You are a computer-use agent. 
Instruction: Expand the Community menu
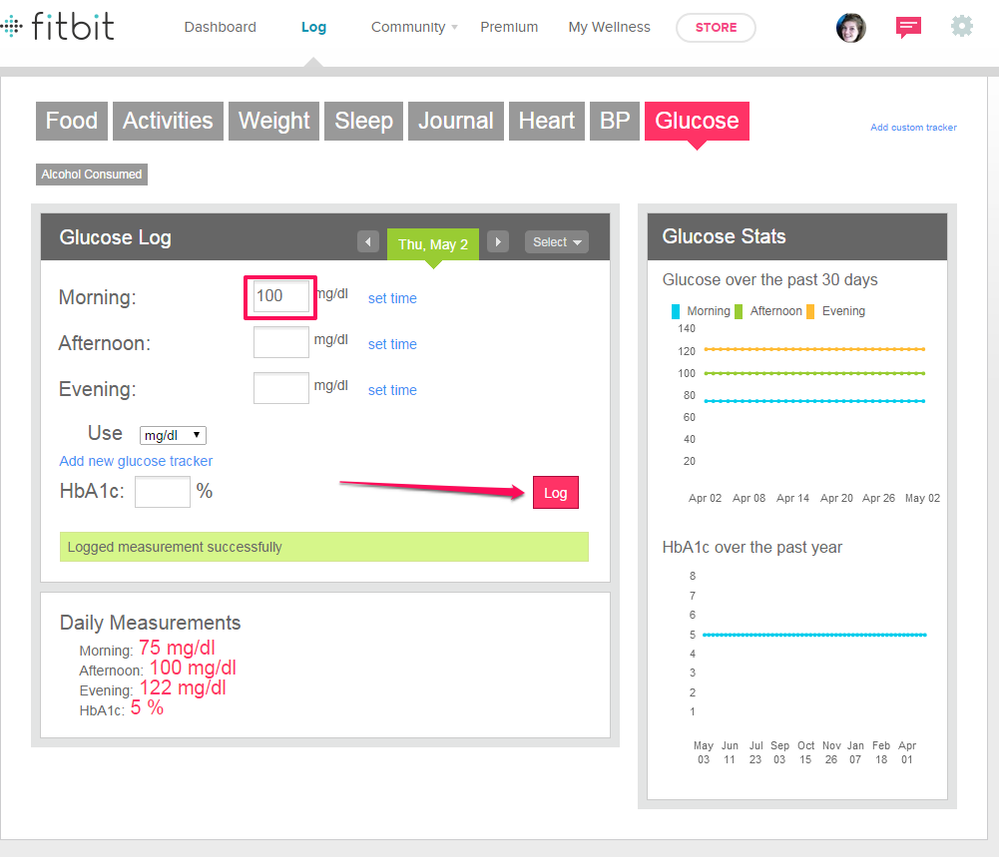point(414,27)
